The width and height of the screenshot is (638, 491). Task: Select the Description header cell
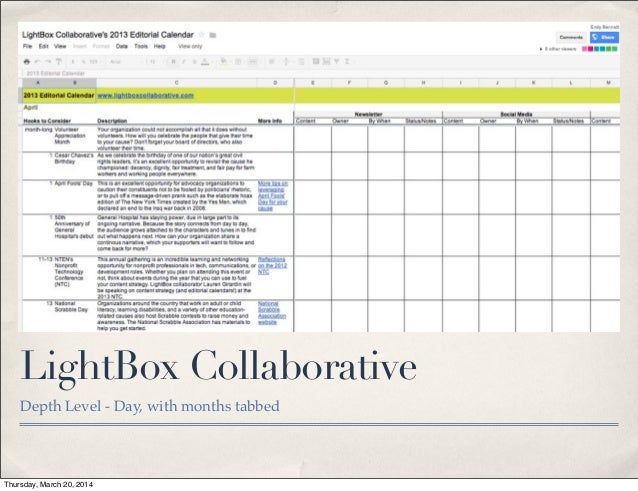pos(112,121)
